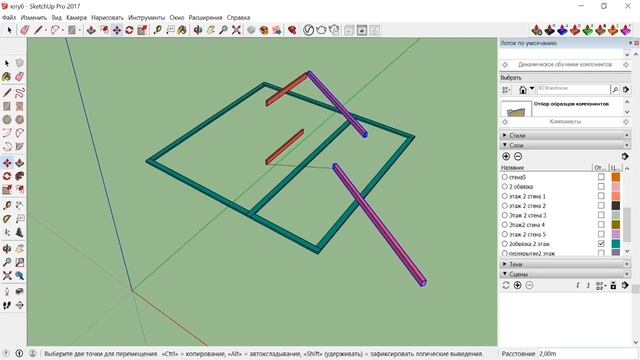Viewport: 640px width, 360px height.
Task: Open the Layers panel details menu arrow
Action: pos(625,156)
